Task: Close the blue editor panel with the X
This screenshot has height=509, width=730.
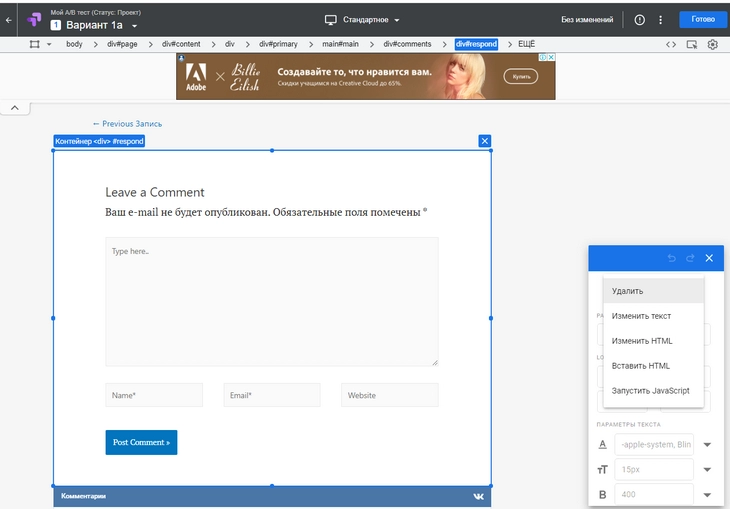Action: coord(709,258)
